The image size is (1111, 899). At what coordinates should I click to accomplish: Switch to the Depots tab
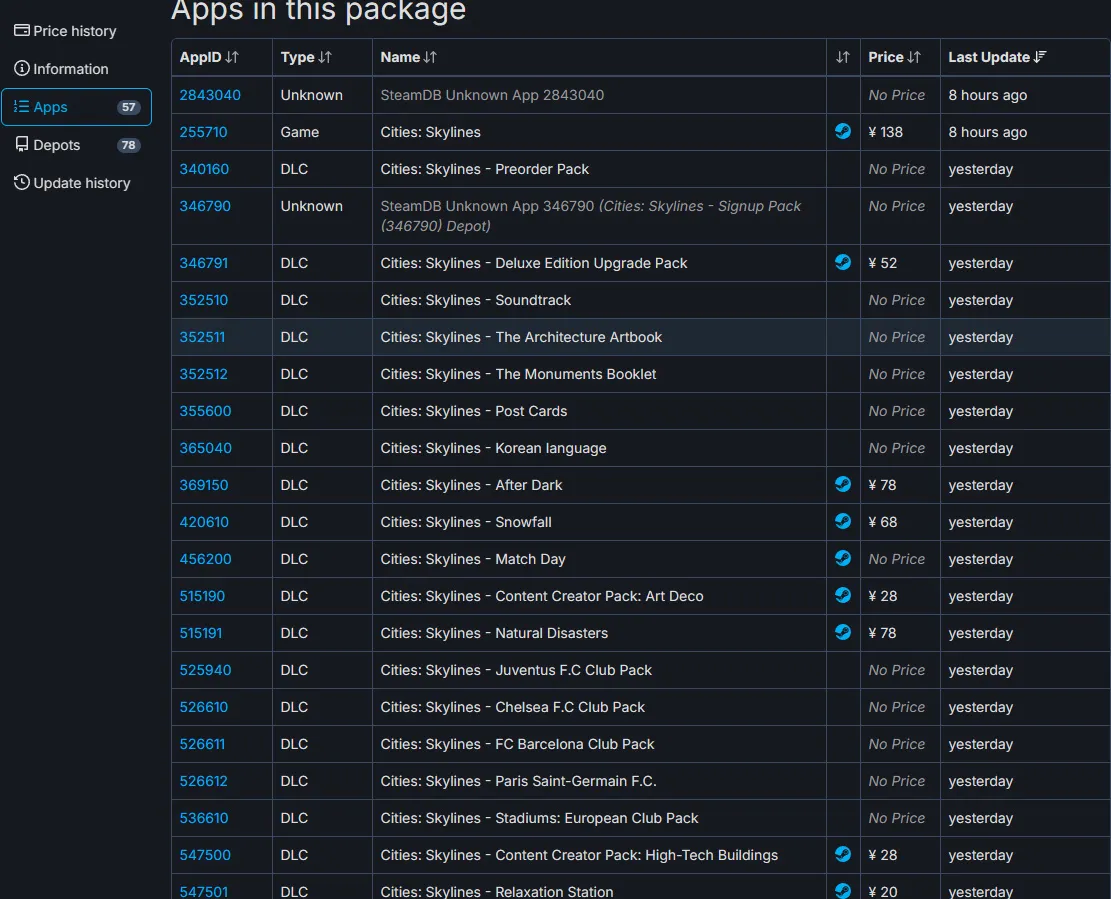[77, 145]
